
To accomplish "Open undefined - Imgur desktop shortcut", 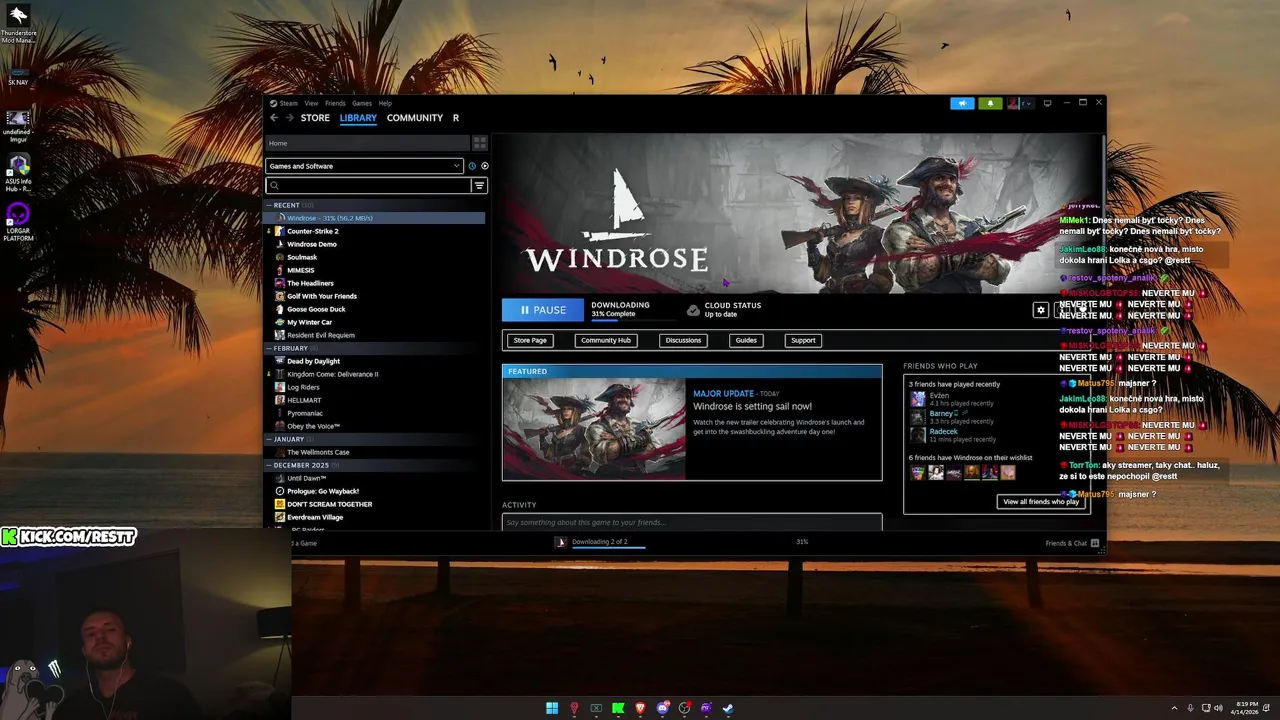I will (18, 124).
